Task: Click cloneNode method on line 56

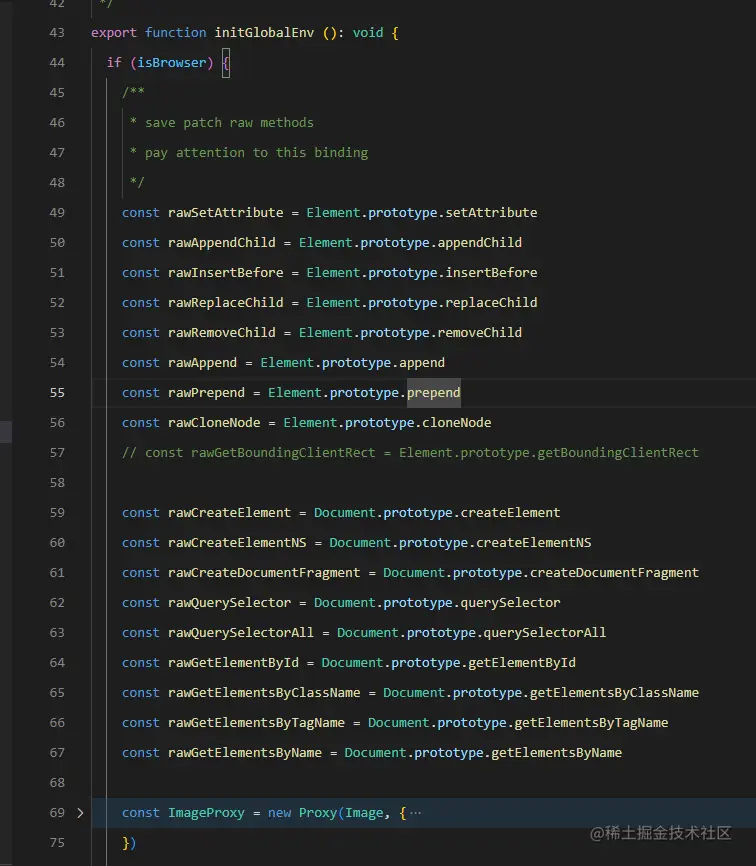Action: [x=456, y=423]
